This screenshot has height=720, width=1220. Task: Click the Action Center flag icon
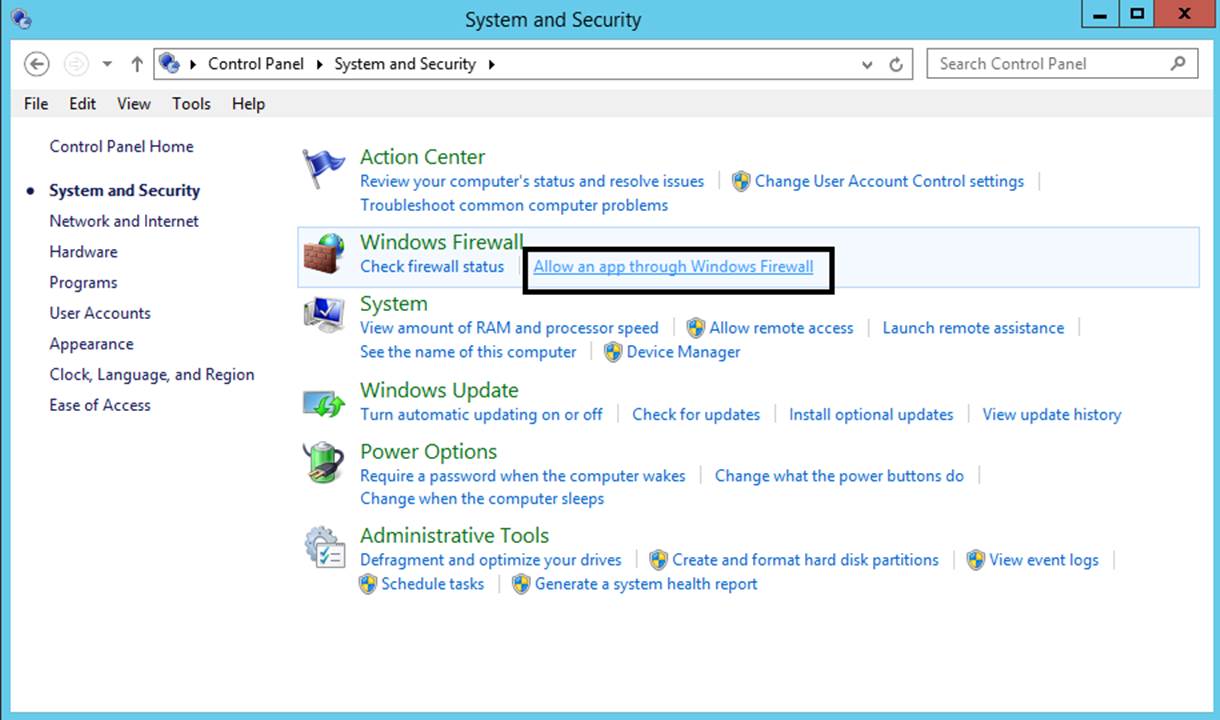pyautogui.click(x=323, y=168)
